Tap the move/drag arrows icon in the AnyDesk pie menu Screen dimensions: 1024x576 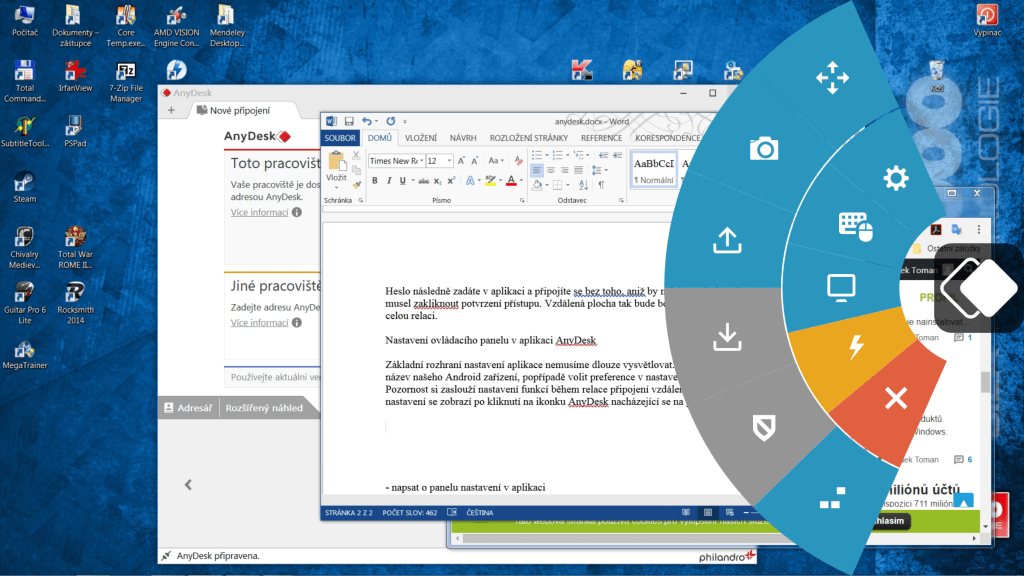pos(832,78)
